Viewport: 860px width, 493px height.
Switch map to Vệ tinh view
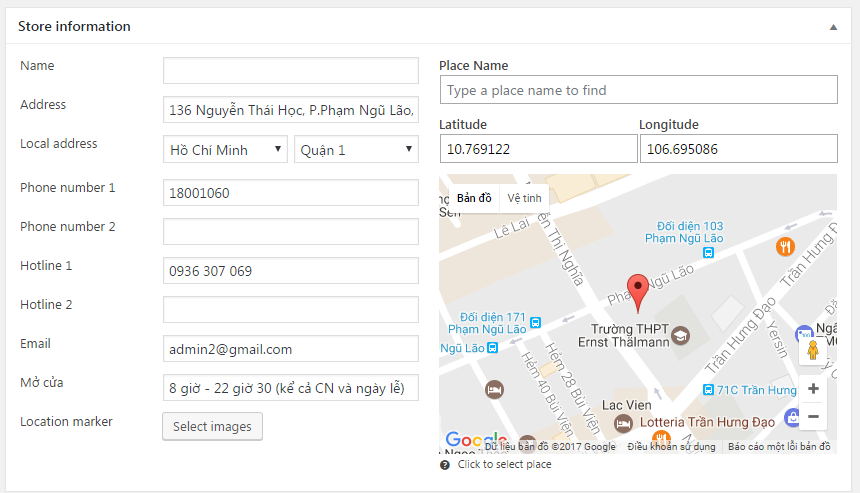pyautogui.click(x=524, y=198)
